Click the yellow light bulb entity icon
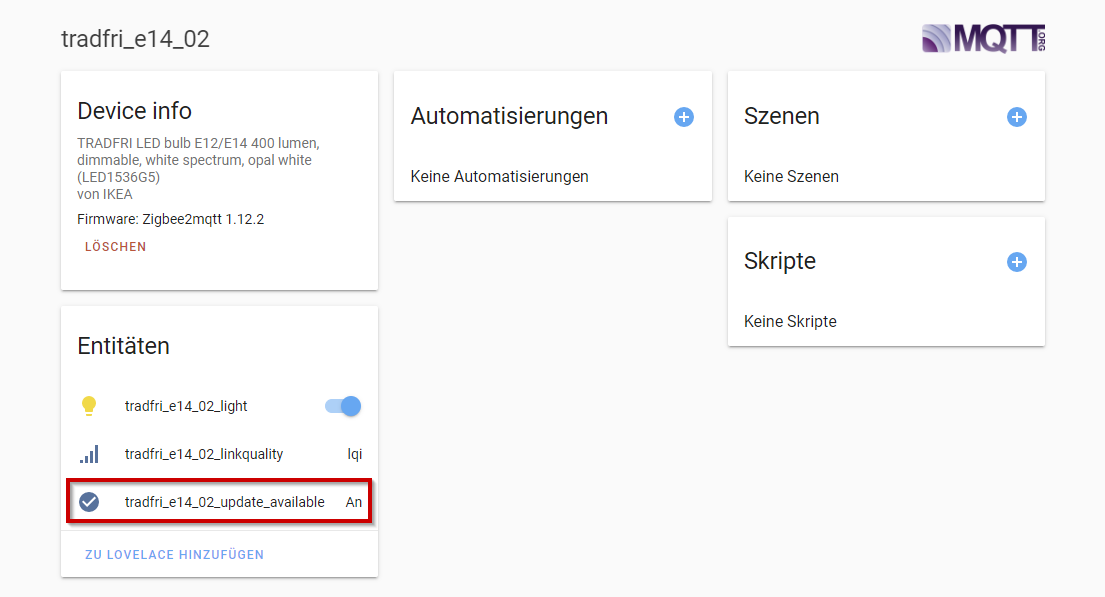The image size is (1105, 597). pyautogui.click(x=89, y=405)
